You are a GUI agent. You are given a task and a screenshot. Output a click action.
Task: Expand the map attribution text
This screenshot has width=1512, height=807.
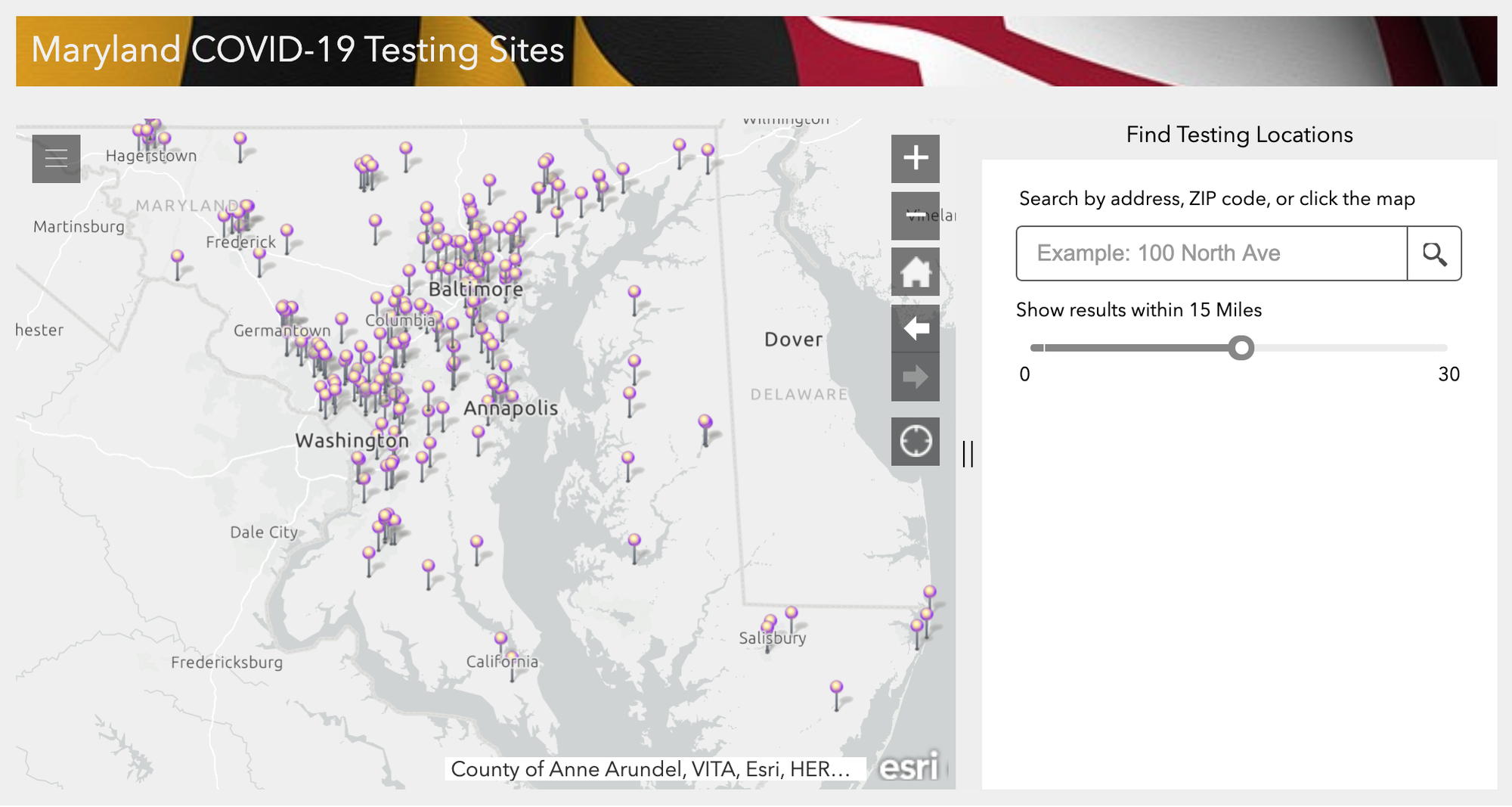tap(650, 769)
